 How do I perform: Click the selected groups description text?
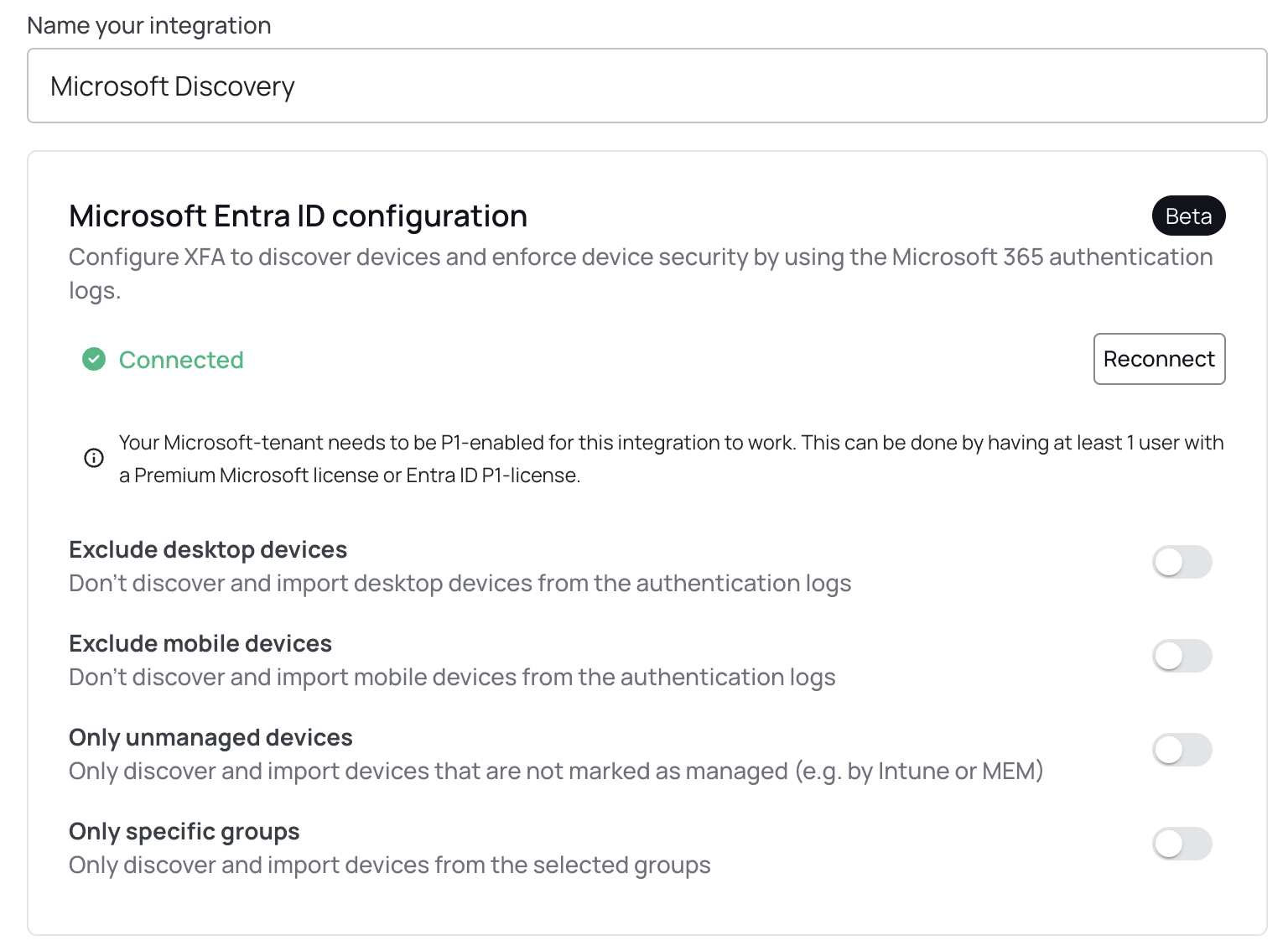(390, 865)
